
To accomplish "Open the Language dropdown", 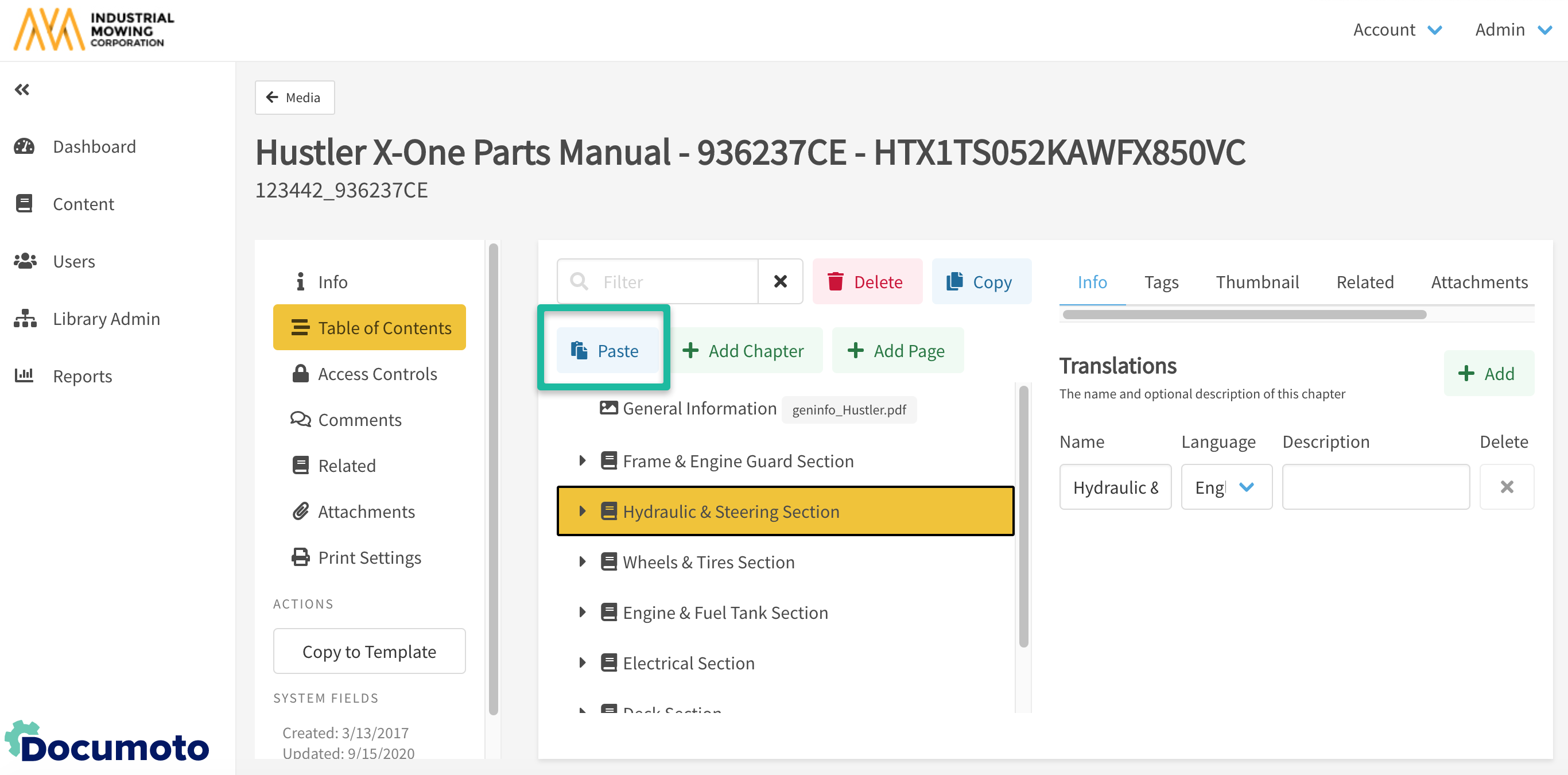I will [1226, 487].
